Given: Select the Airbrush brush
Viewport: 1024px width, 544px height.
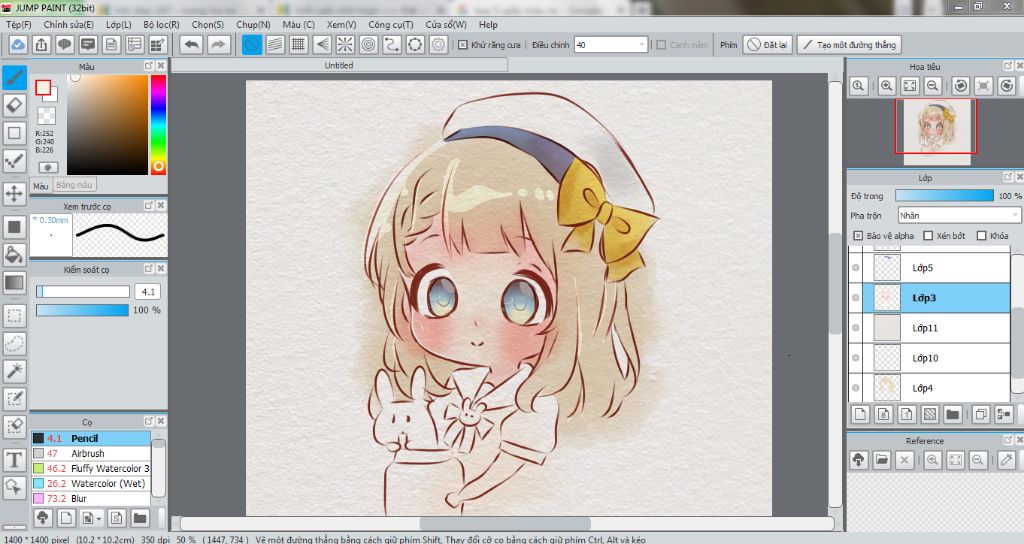Looking at the screenshot, I should (x=91, y=453).
